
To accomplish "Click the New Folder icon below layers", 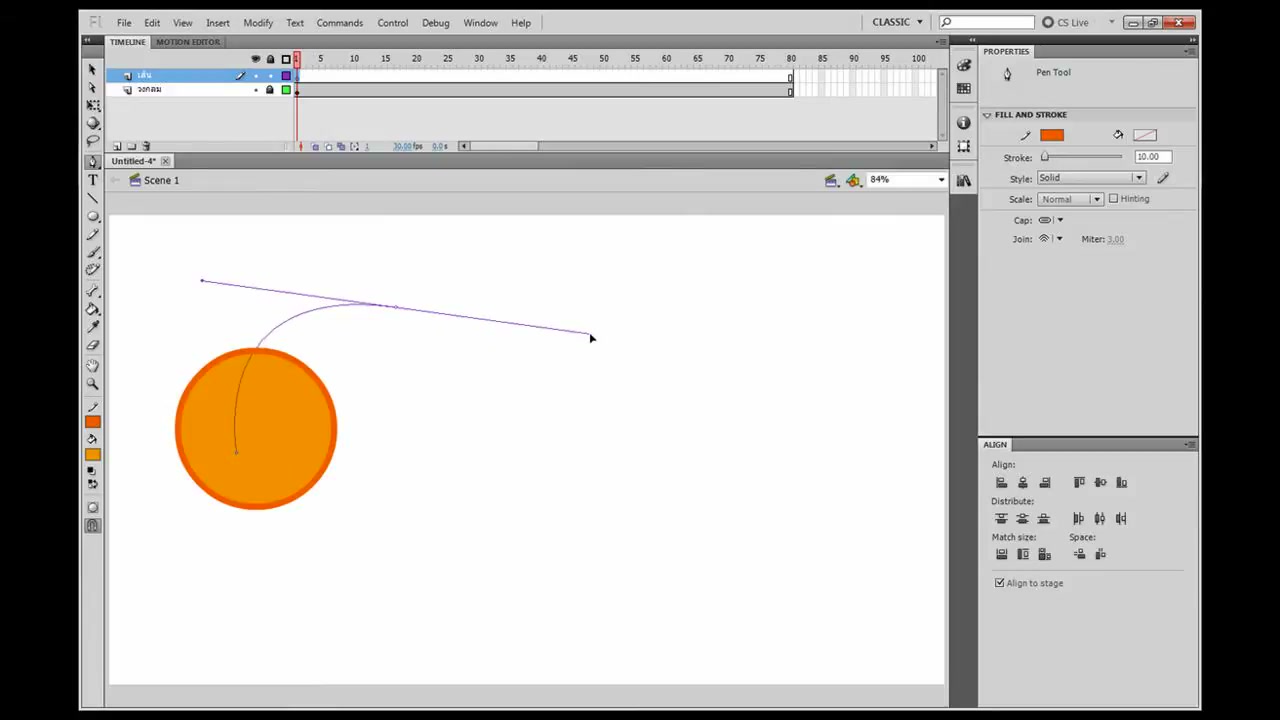I will (x=131, y=146).
